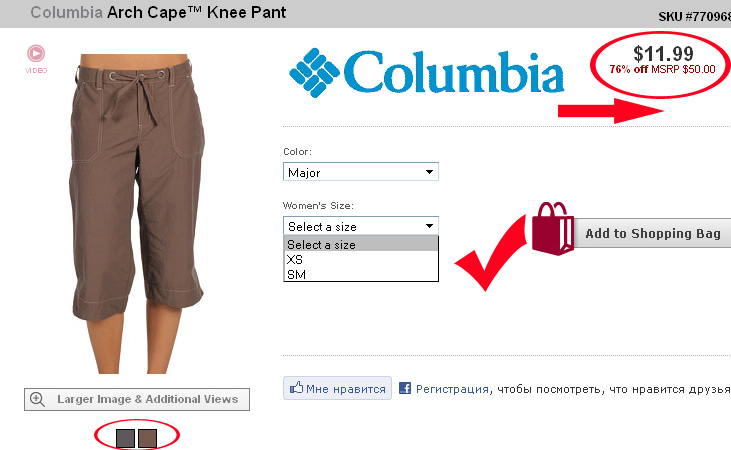Play the product video icon
The image size is (731, 450).
pyautogui.click(x=36, y=54)
